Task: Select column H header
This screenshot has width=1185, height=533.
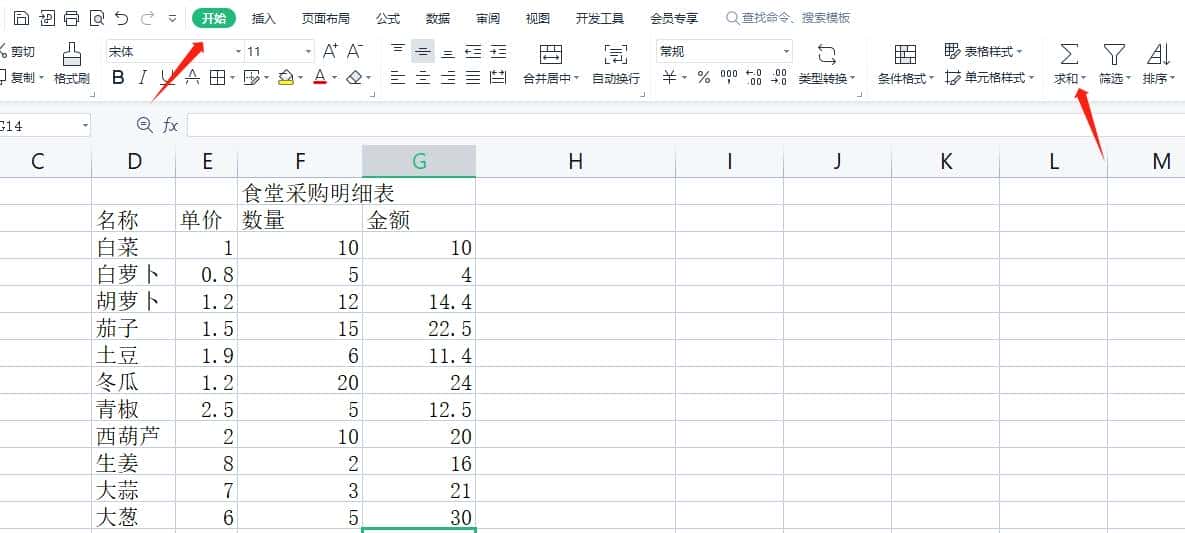Action: point(576,160)
